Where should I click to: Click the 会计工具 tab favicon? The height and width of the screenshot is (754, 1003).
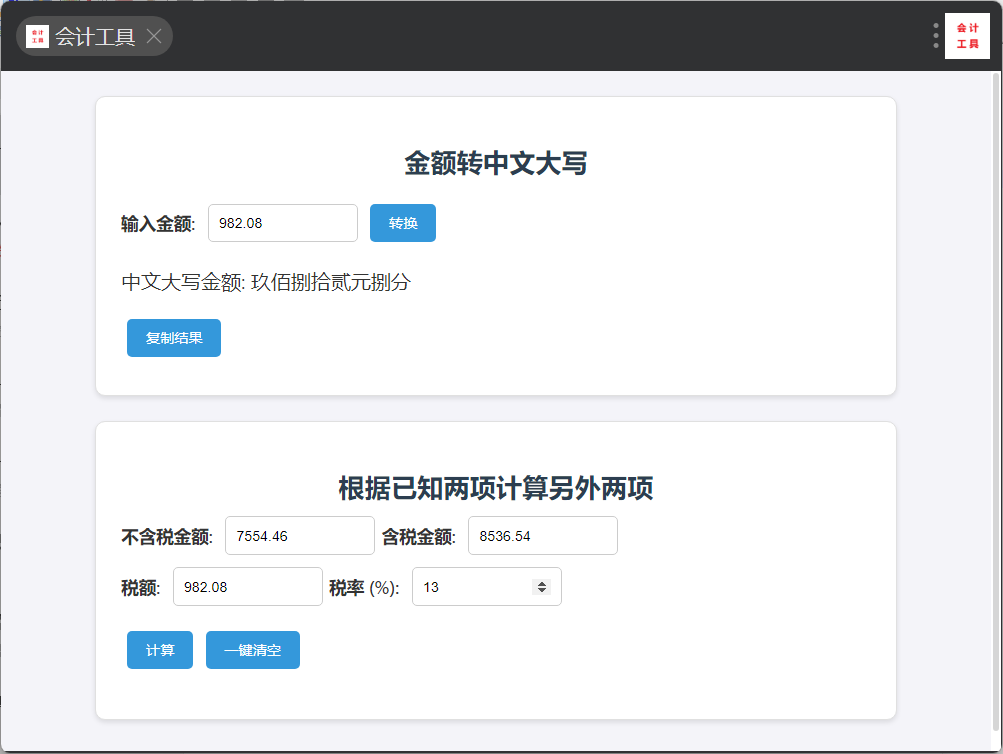[x=37, y=36]
